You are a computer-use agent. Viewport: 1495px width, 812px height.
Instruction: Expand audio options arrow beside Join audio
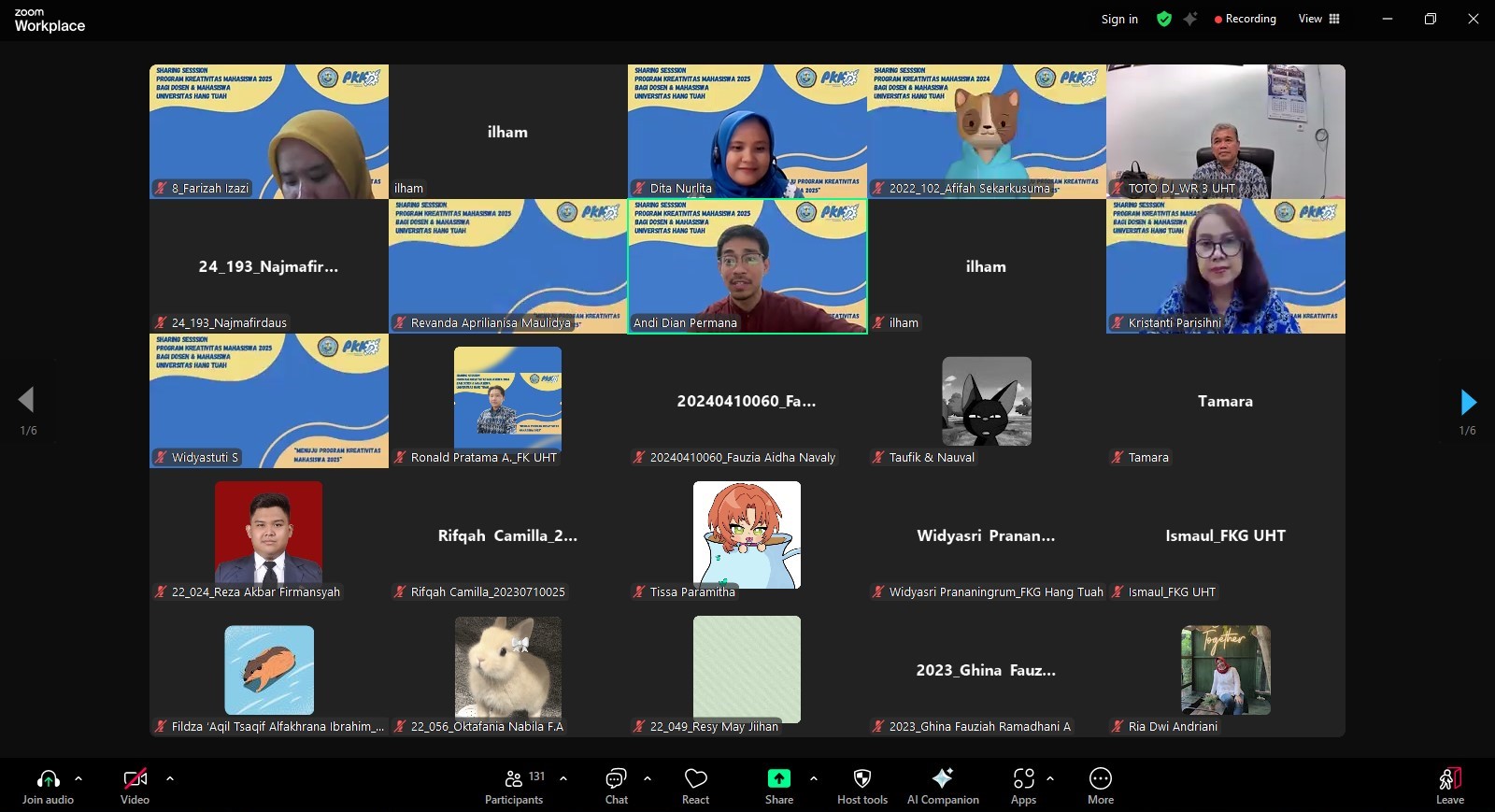point(78,777)
